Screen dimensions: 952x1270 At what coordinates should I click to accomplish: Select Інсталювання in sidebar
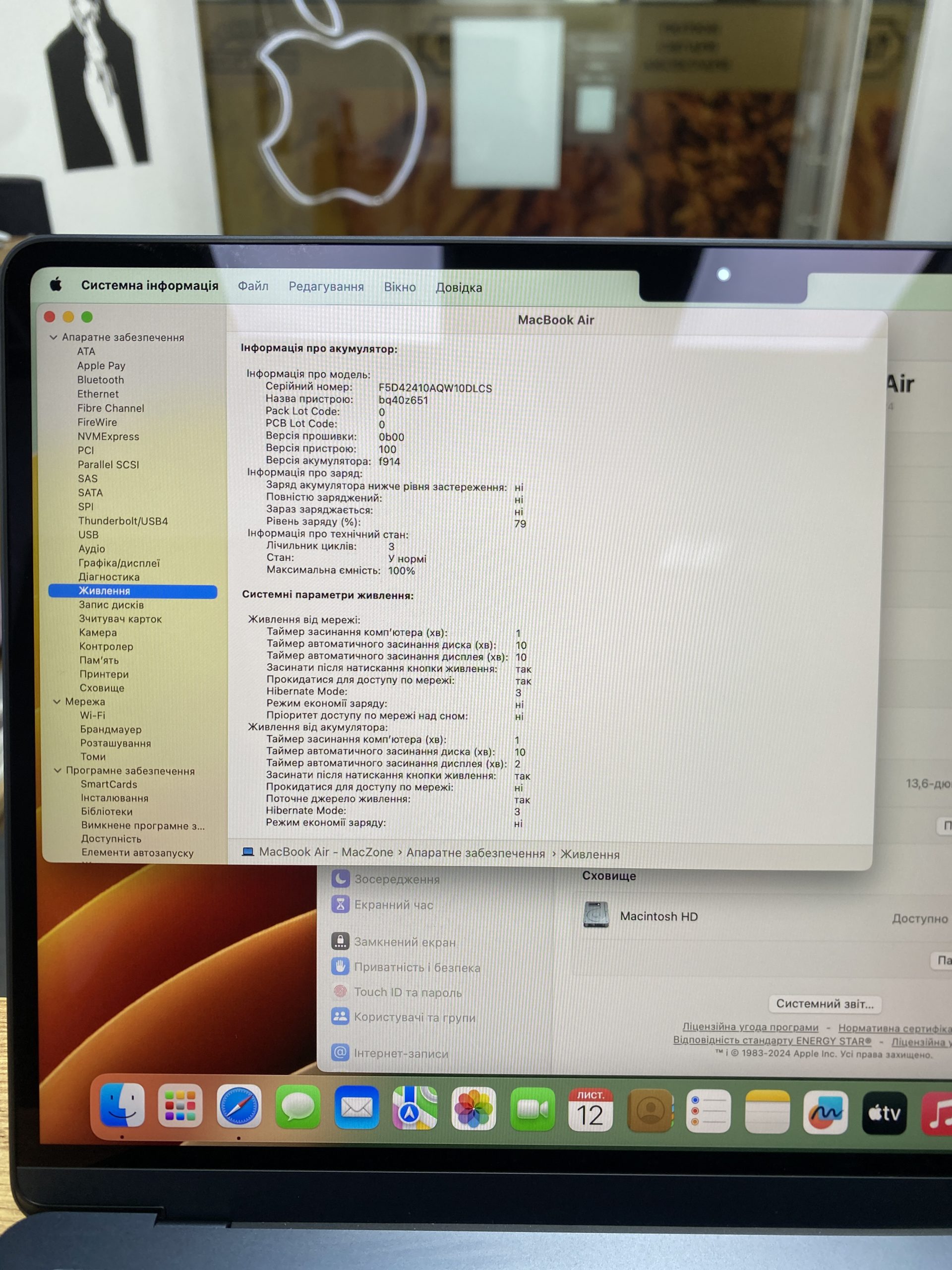[115, 798]
